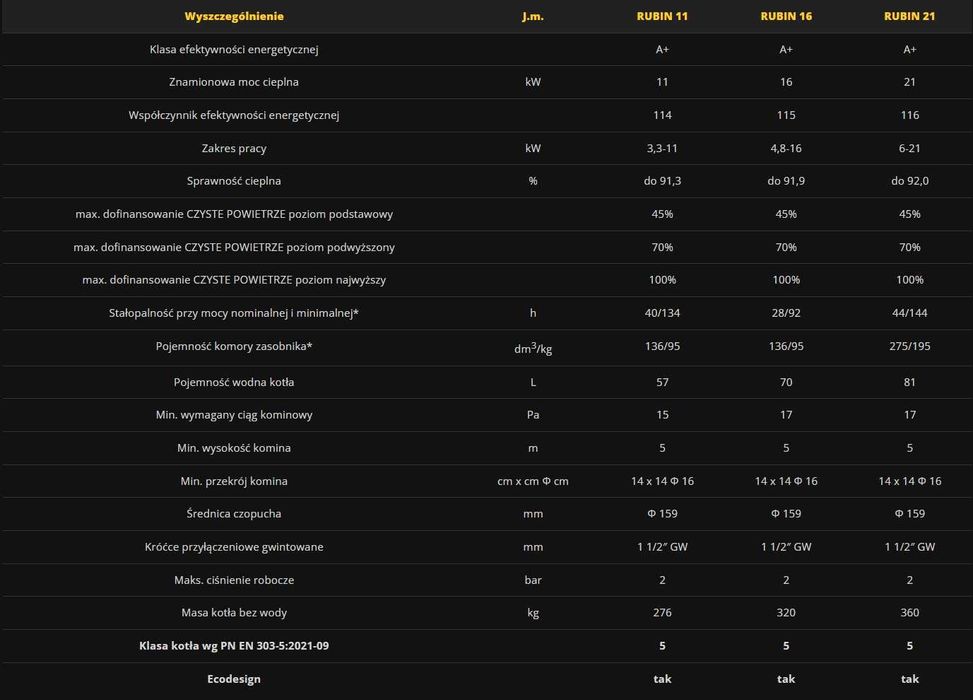Click chimney draft value '15'

coord(662,415)
